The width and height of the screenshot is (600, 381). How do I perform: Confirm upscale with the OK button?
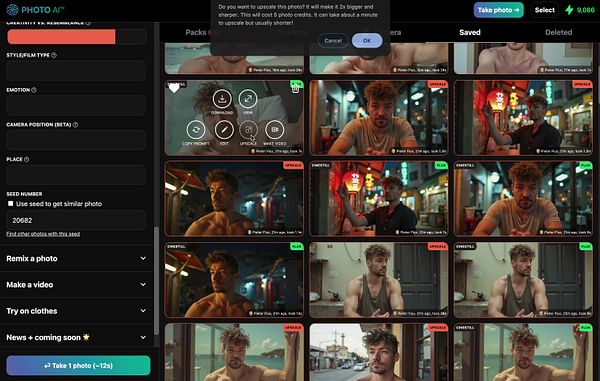click(x=367, y=41)
